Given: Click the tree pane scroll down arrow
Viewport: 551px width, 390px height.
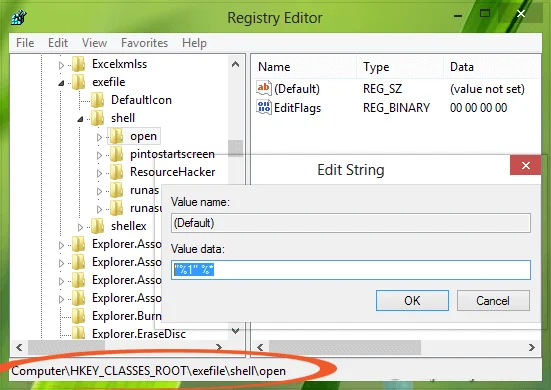Looking at the screenshot, I should 236,331.
